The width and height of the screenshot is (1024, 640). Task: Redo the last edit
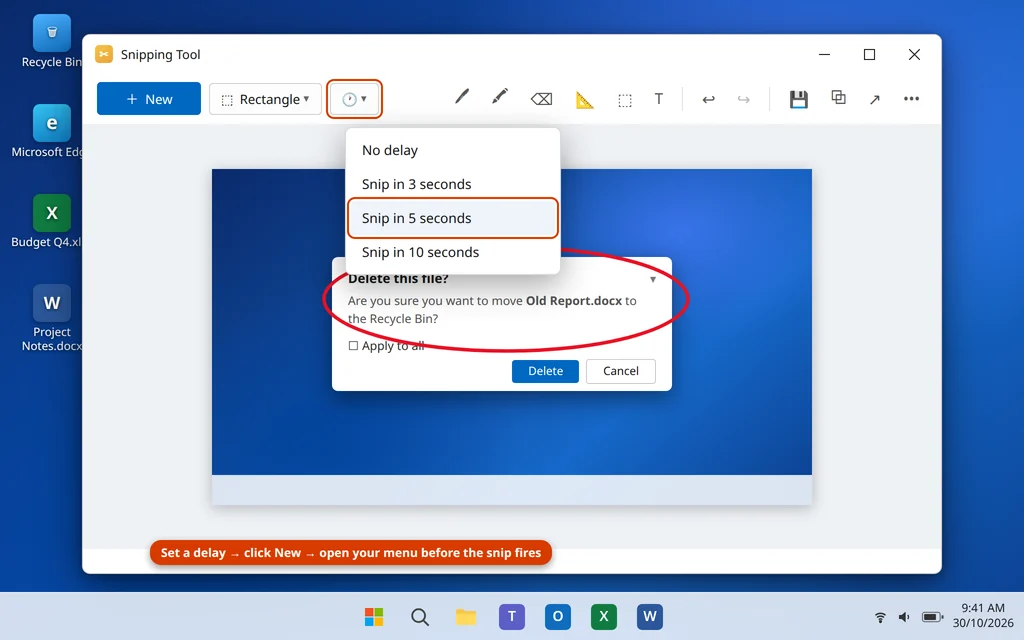pos(743,99)
